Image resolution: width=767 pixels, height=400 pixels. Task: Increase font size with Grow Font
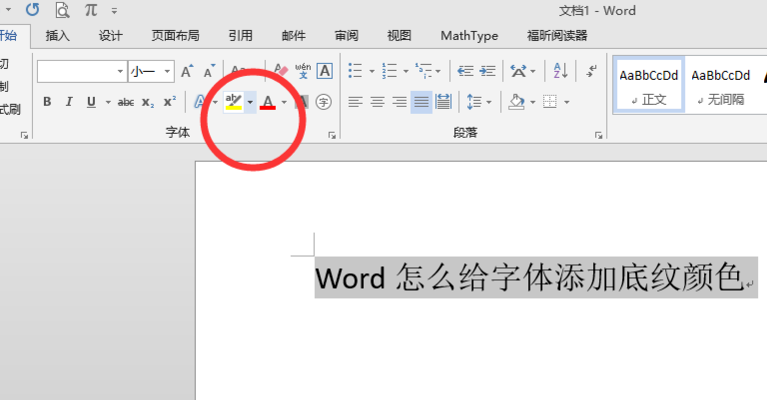point(187,72)
